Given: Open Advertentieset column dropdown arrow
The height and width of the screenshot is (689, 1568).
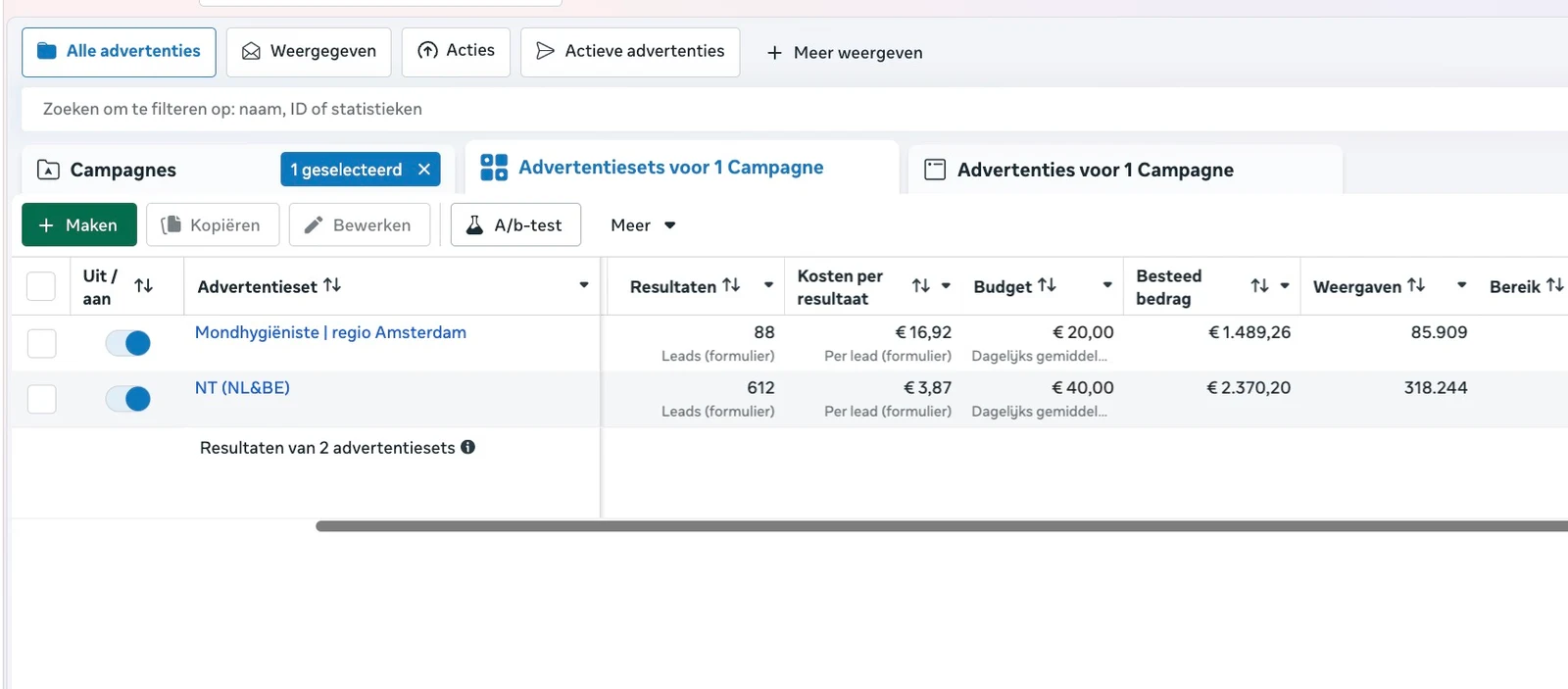Looking at the screenshot, I should click(584, 285).
